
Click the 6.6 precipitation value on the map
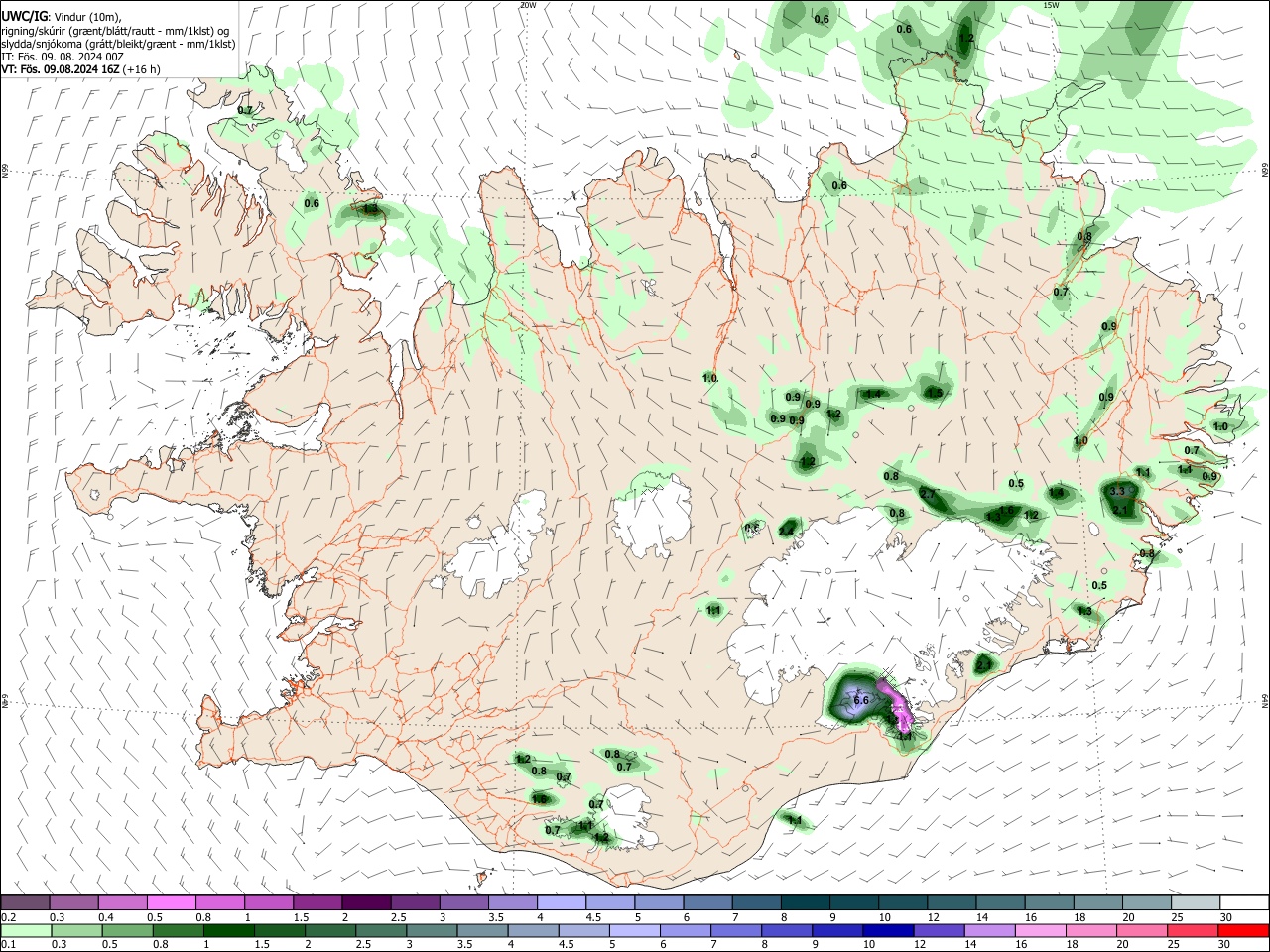click(861, 700)
